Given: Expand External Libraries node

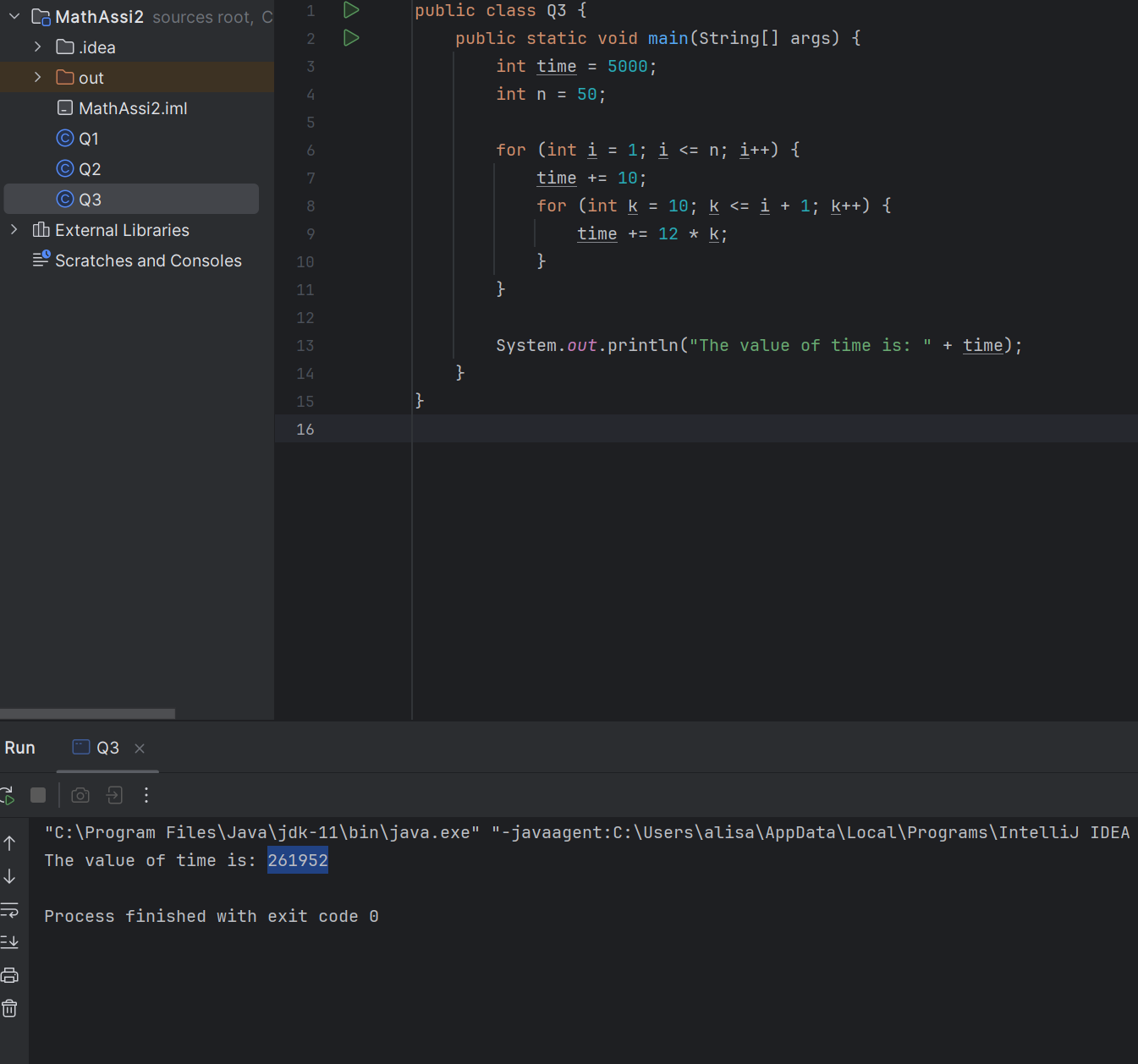Looking at the screenshot, I should (14, 229).
